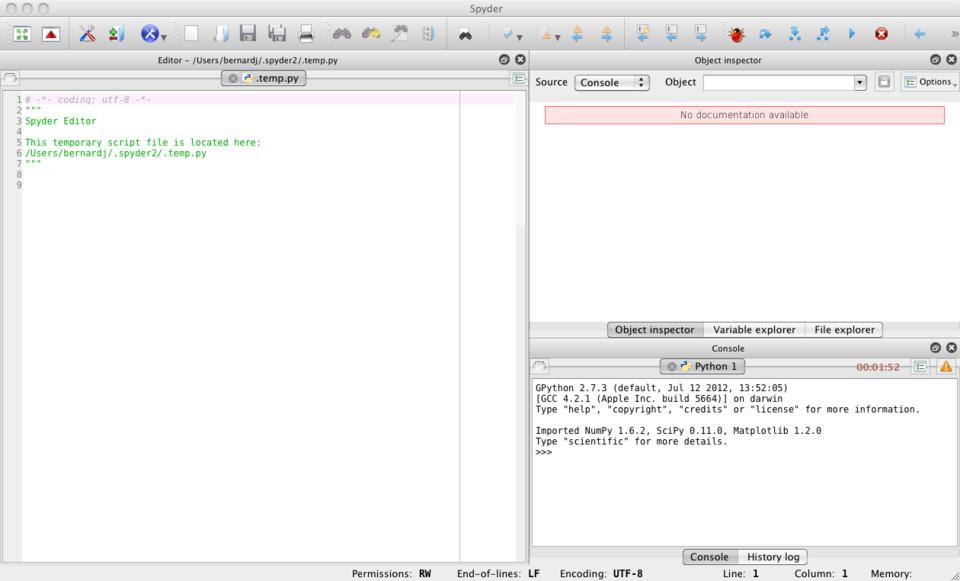Screen dimensions: 960x581
Task: Switch to the Variable explorer tab
Action: coord(754,329)
